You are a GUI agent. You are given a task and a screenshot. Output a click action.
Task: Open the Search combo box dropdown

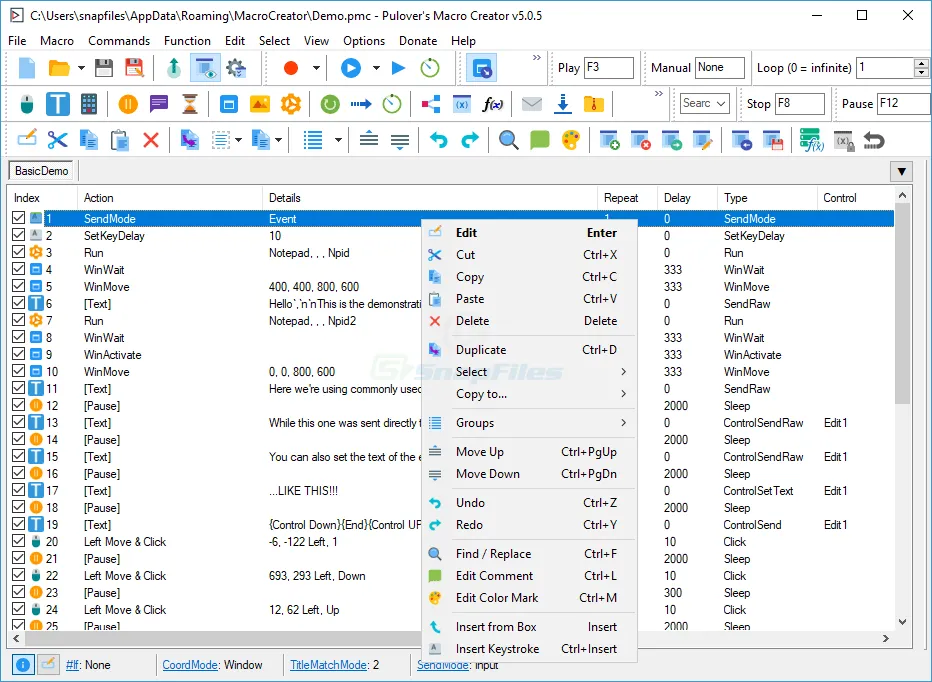[x=721, y=103]
